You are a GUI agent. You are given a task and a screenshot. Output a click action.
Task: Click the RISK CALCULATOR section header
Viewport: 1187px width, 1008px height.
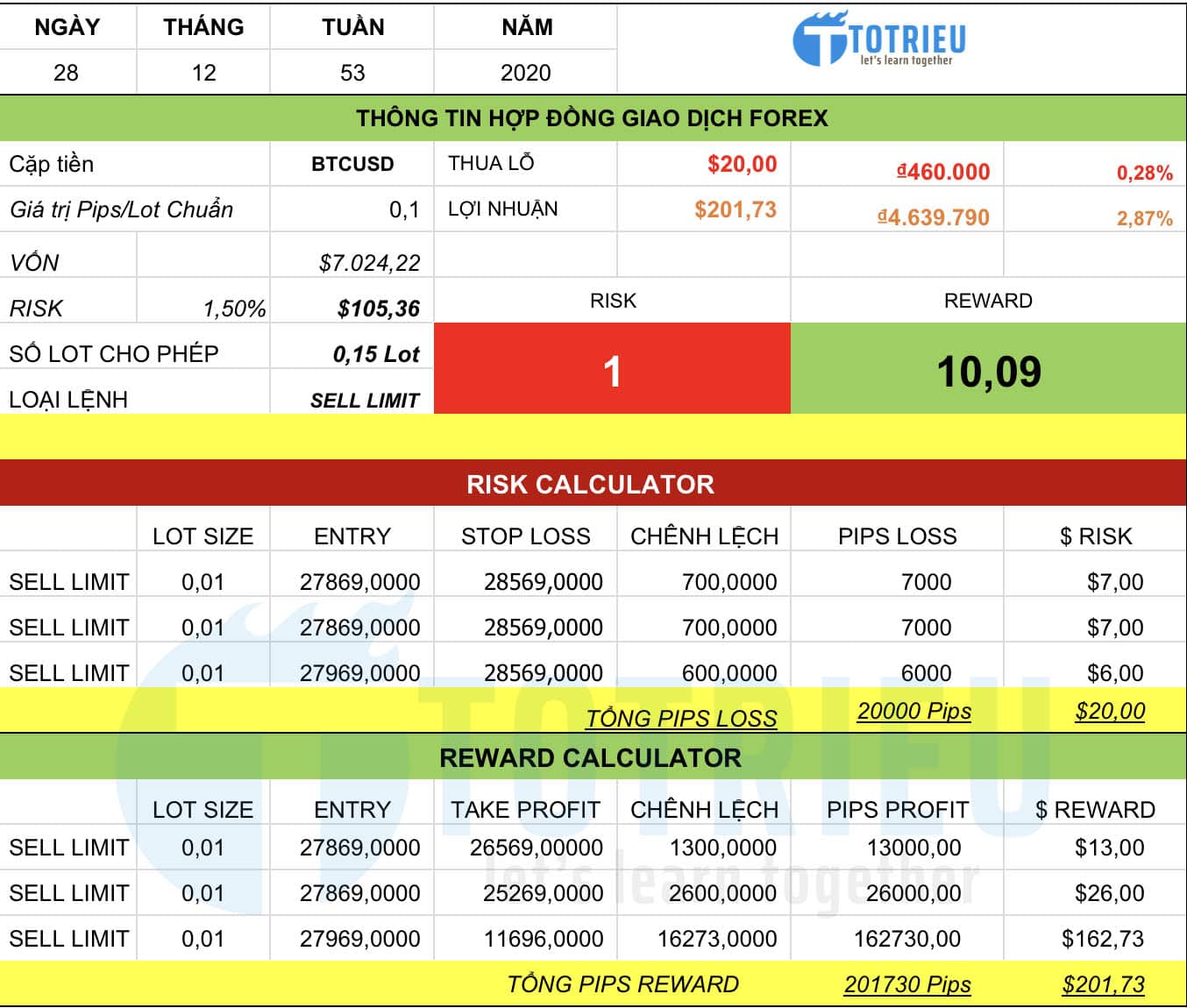click(x=593, y=484)
